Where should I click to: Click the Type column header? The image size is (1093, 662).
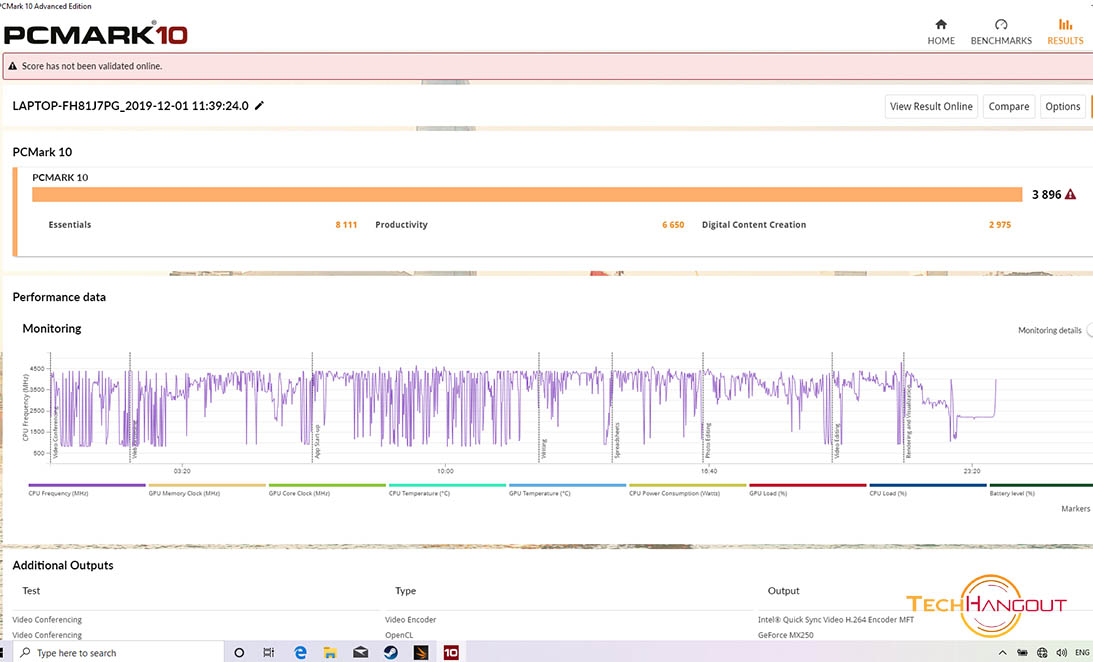tap(405, 591)
